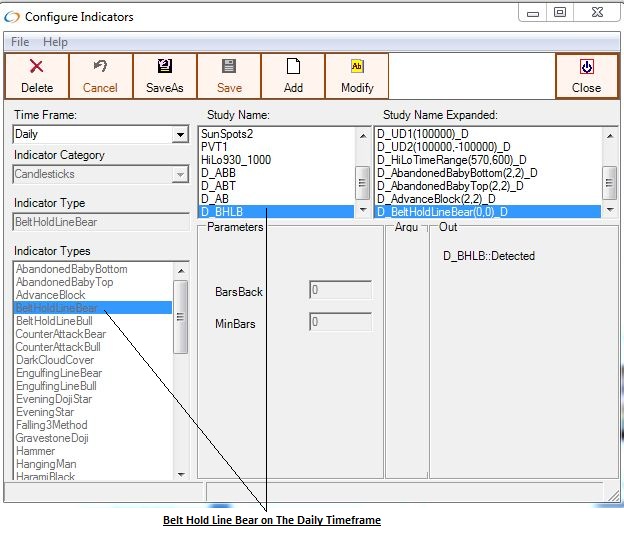Add a new indicator with Add icon
The width and height of the screenshot is (624, 544).
[293, 67]
